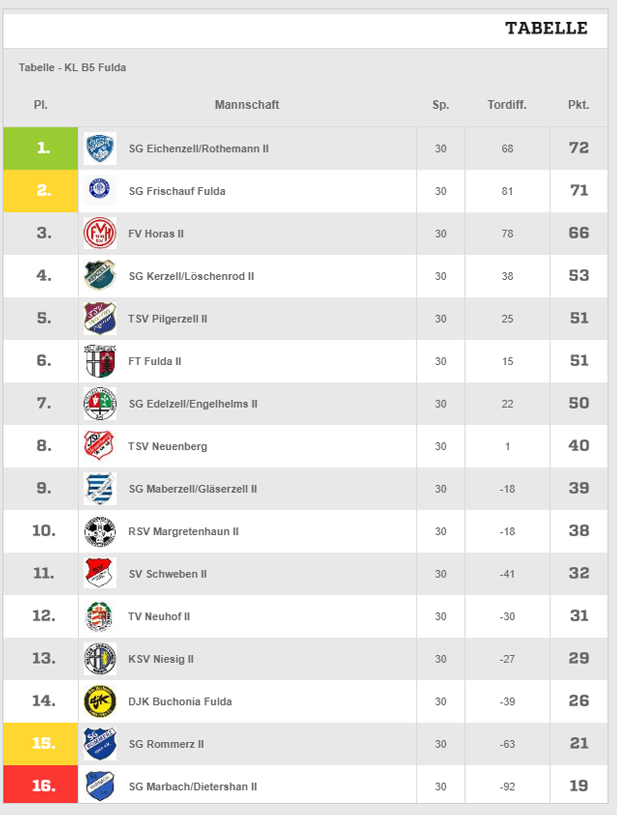Click the SG Eichenzell/Rothemann II club crest
The width and height of the screenshot is (617, 815).
[100, 149]
